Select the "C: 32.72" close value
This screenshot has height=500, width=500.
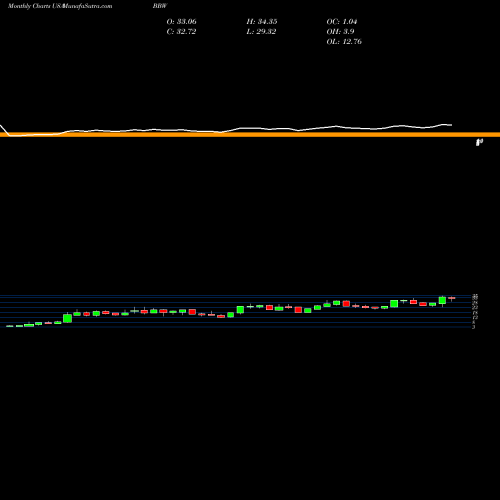181,31
